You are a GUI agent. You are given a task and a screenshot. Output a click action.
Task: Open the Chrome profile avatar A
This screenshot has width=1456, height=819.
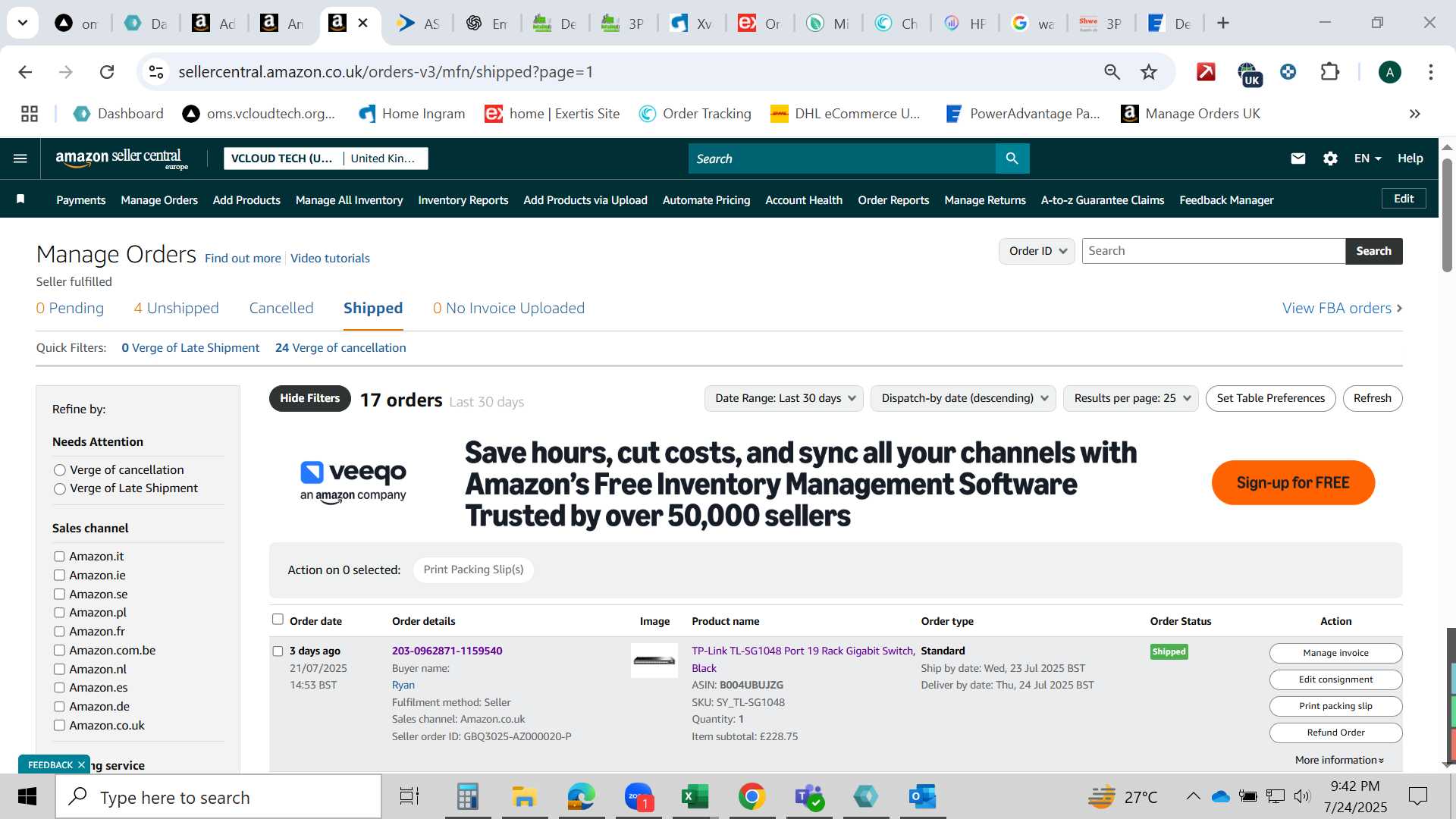pyautogui.click(x=1389, y=72)
